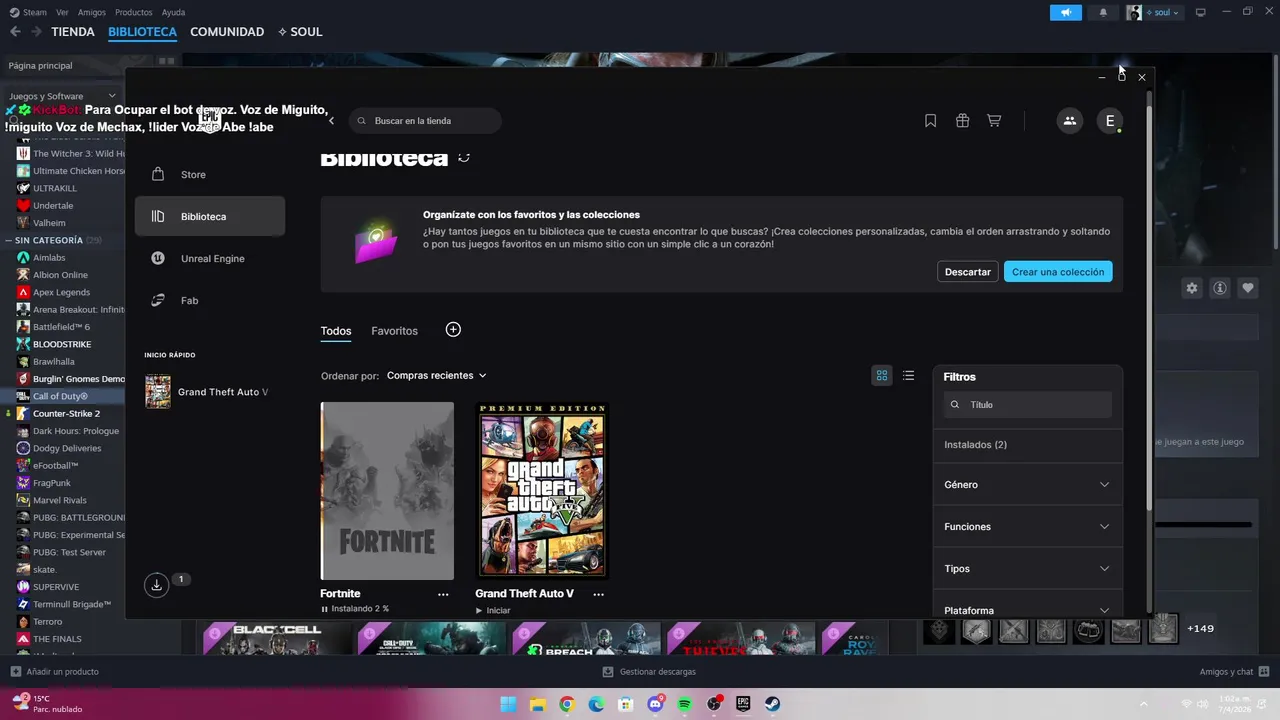
Task: Open the gift card redeem icon
Action: coord(962,121)
